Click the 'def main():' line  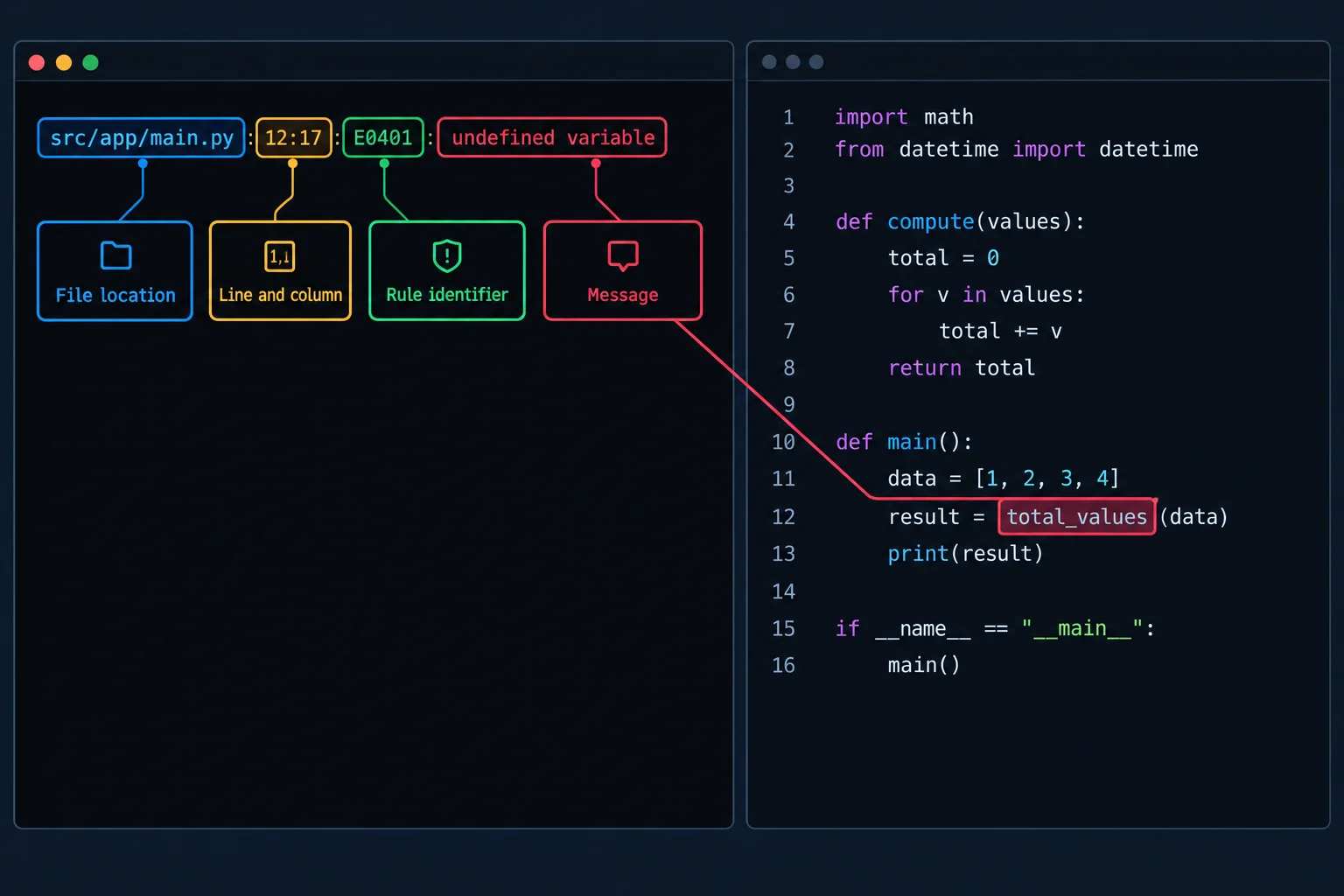904,442
